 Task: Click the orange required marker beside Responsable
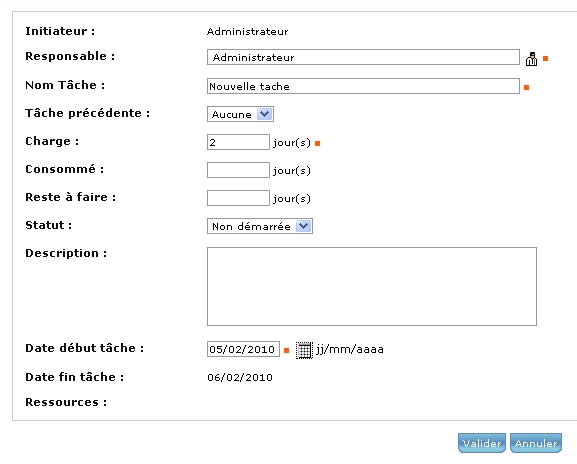pyautogui.click(x=546, y=59)
